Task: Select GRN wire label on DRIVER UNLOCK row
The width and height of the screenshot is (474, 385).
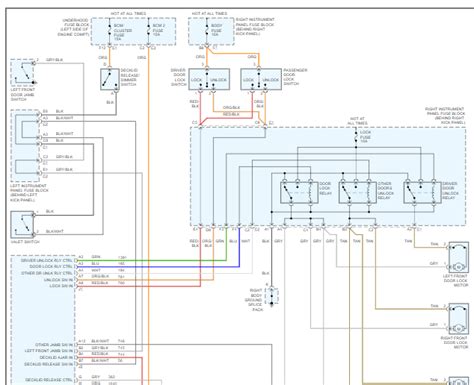Action: tap(96, 257)
